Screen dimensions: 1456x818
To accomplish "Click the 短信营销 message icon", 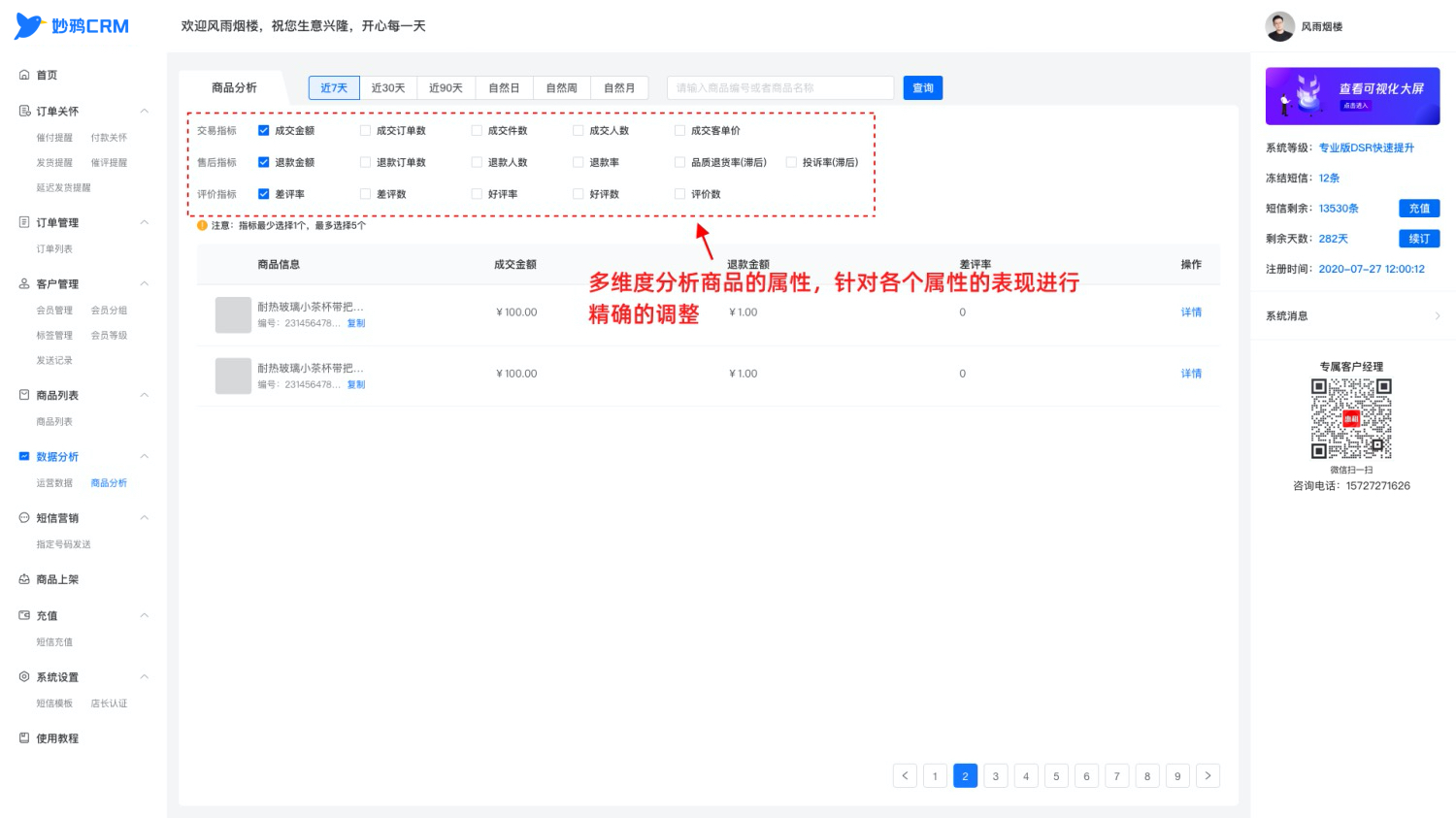I will coord(24,517).
